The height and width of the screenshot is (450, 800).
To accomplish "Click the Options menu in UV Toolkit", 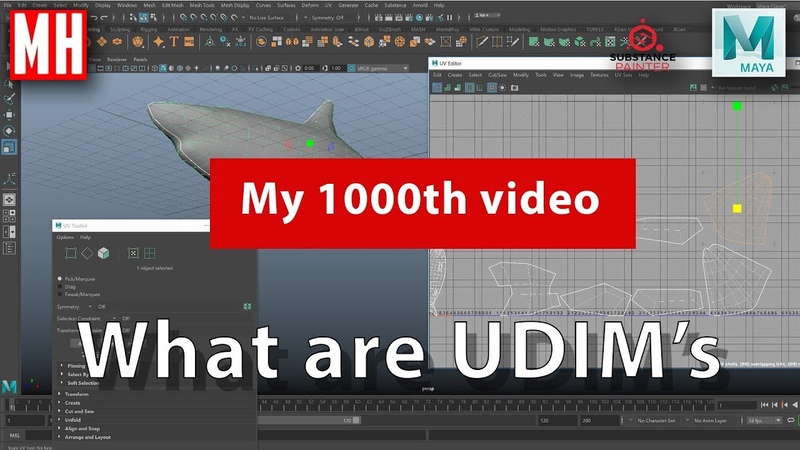I will [x=64, y=237].
